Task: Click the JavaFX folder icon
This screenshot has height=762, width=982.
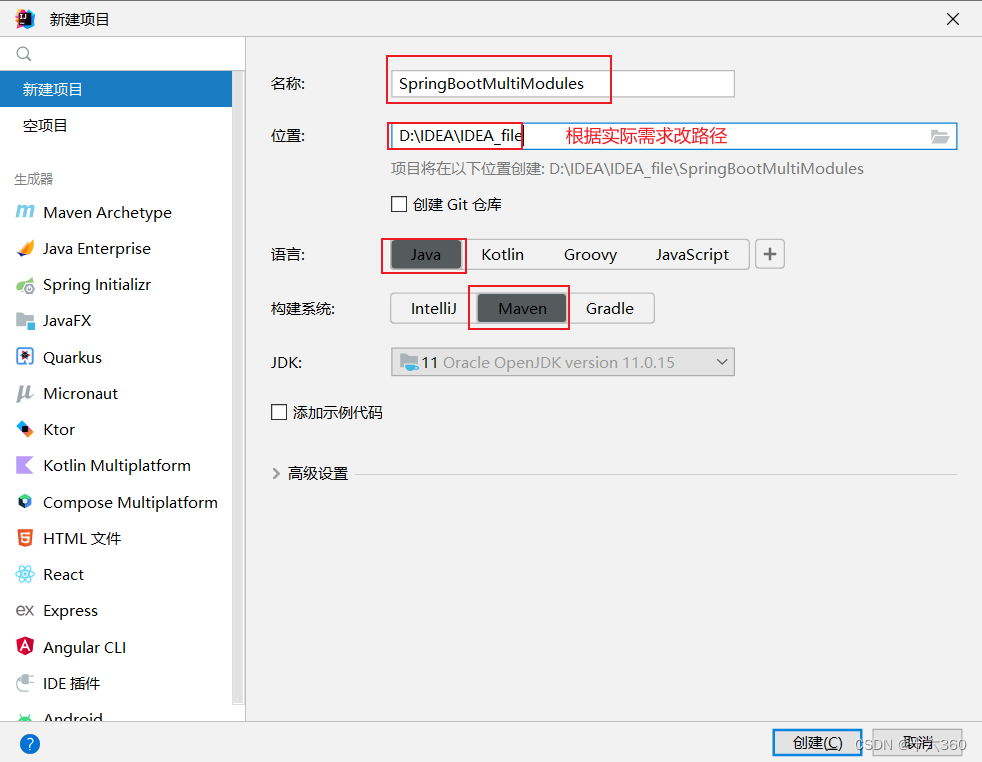Action: coord(25,321)
